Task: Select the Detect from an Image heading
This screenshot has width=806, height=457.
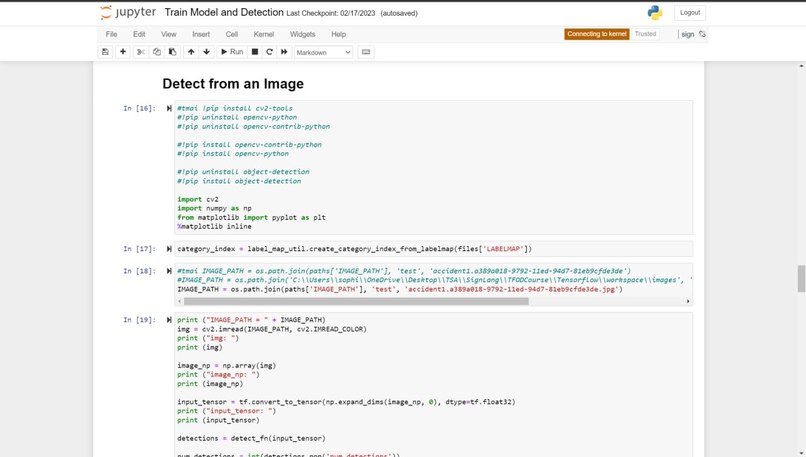Action: click(233, 84)
